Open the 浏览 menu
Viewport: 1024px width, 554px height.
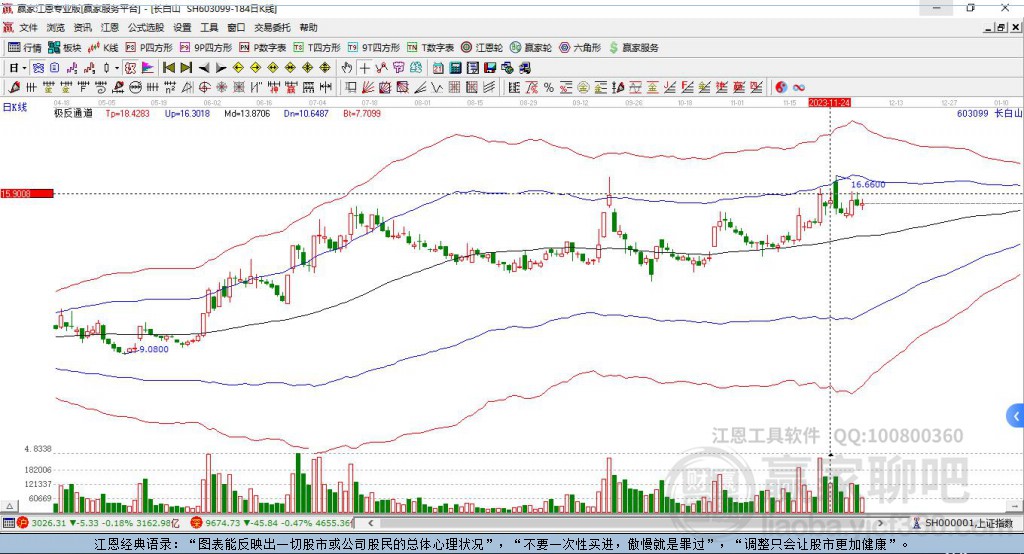click(56, 27)
